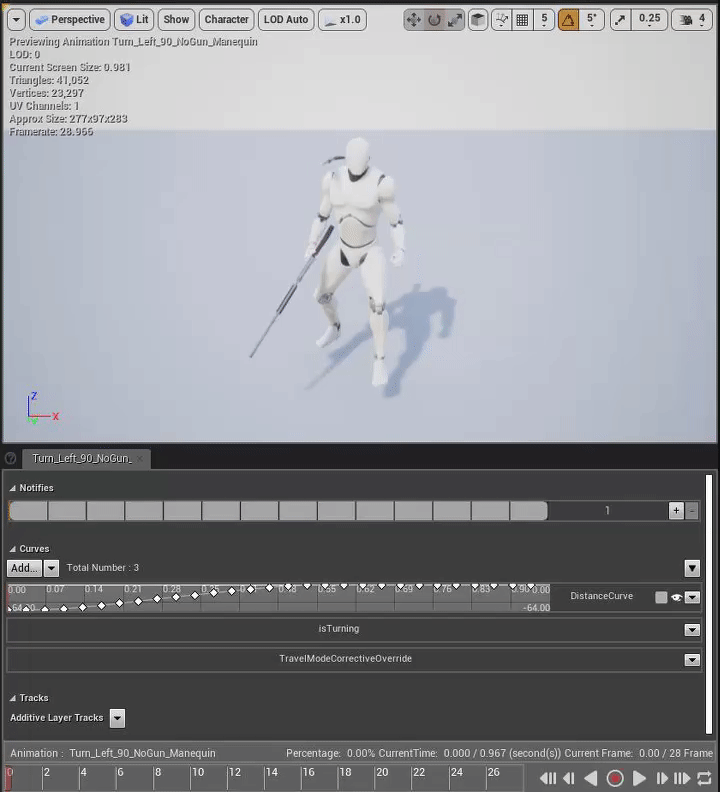
Task: Open the isTurning curve dropdown
Action: (691, 630)
